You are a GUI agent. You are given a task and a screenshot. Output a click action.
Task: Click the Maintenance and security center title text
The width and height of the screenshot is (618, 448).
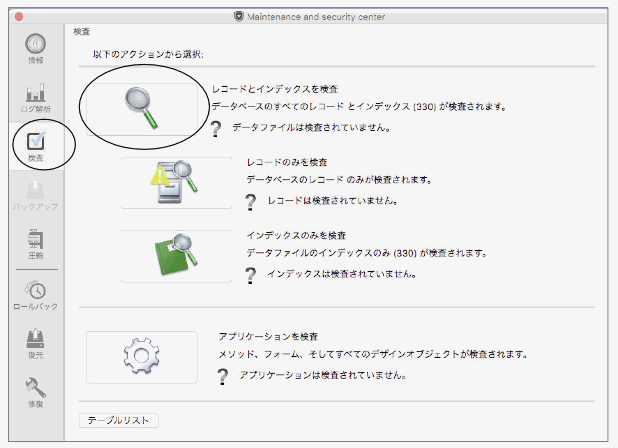pyautogui.click(x=316, y=16)
